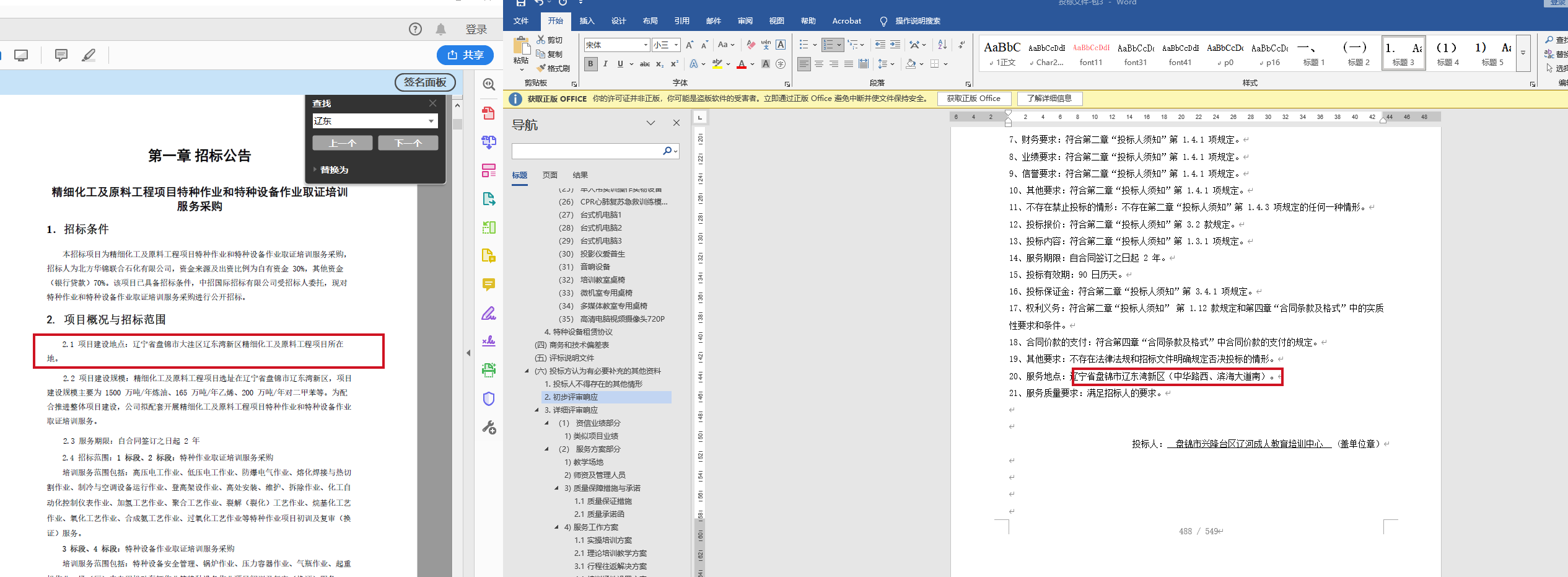The image size is (1568, 577).
Task: Toggle Character Shading button
Action: [766, 64]
